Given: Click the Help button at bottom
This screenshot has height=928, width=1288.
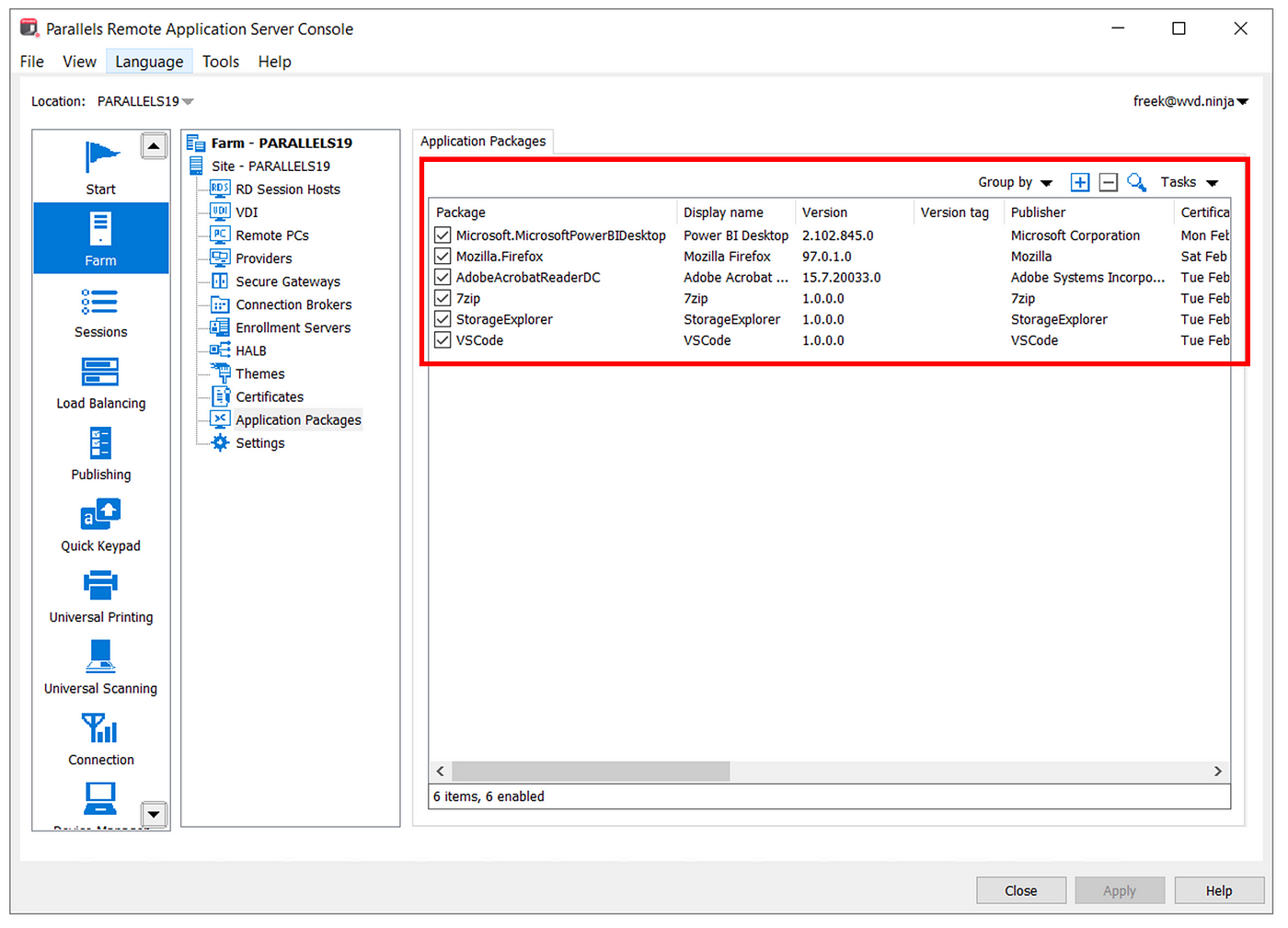Looking at the screenshot, I should [1219, 890].
